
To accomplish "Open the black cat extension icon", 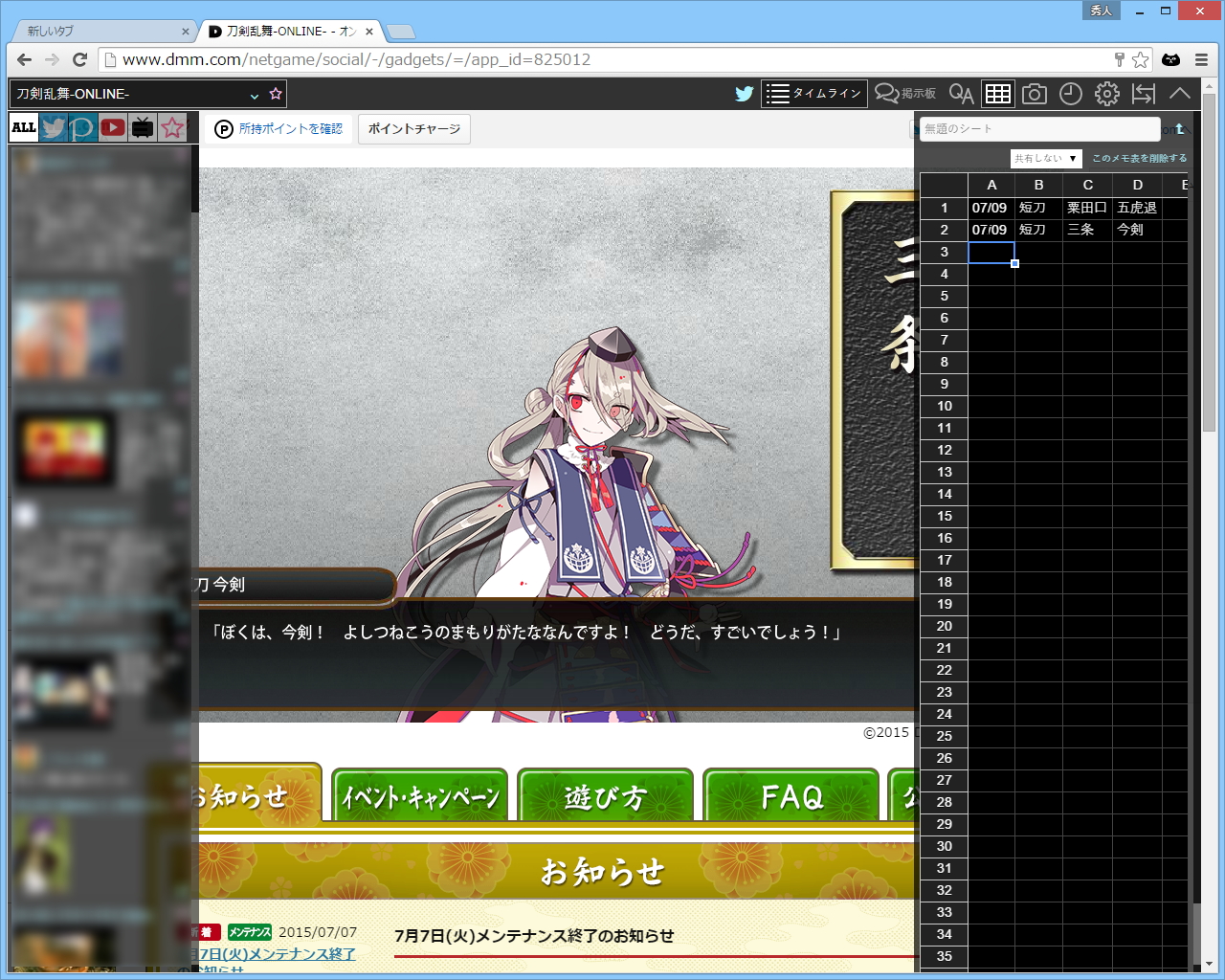I will click(x=1170, y=59).
